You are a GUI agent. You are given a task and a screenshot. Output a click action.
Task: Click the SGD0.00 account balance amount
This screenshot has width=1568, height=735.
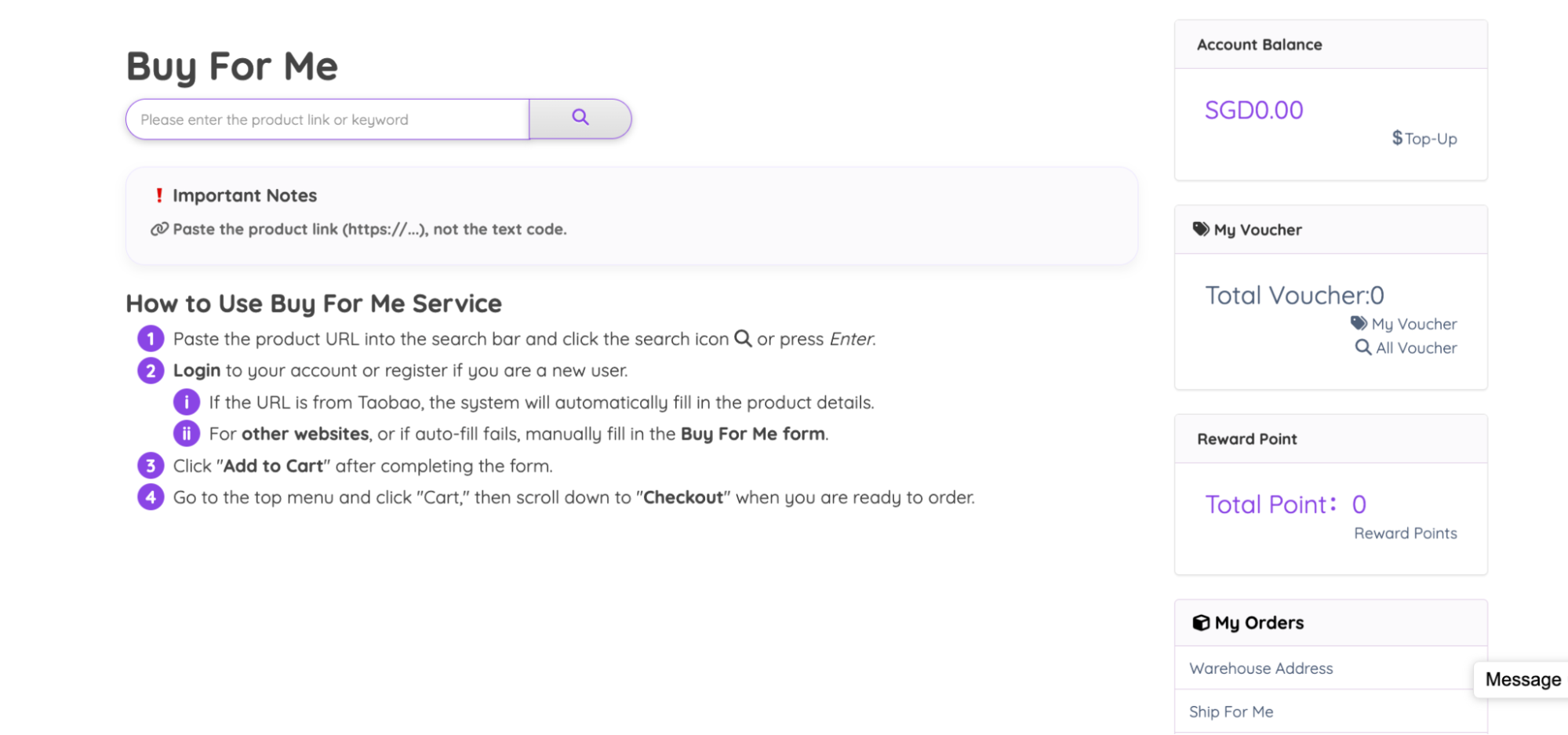[x=1253, y=111]
